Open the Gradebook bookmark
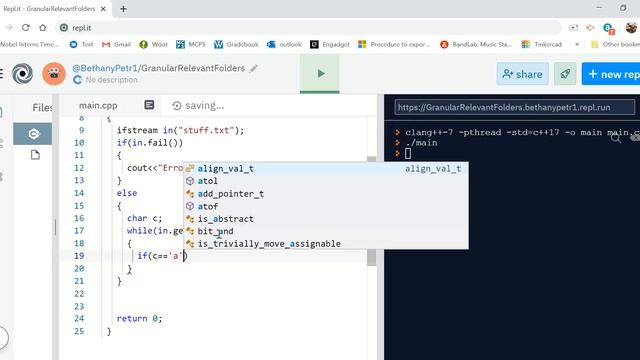Image resolution: width=640 pixels, height=360 pixels. (x=236, y=44)
